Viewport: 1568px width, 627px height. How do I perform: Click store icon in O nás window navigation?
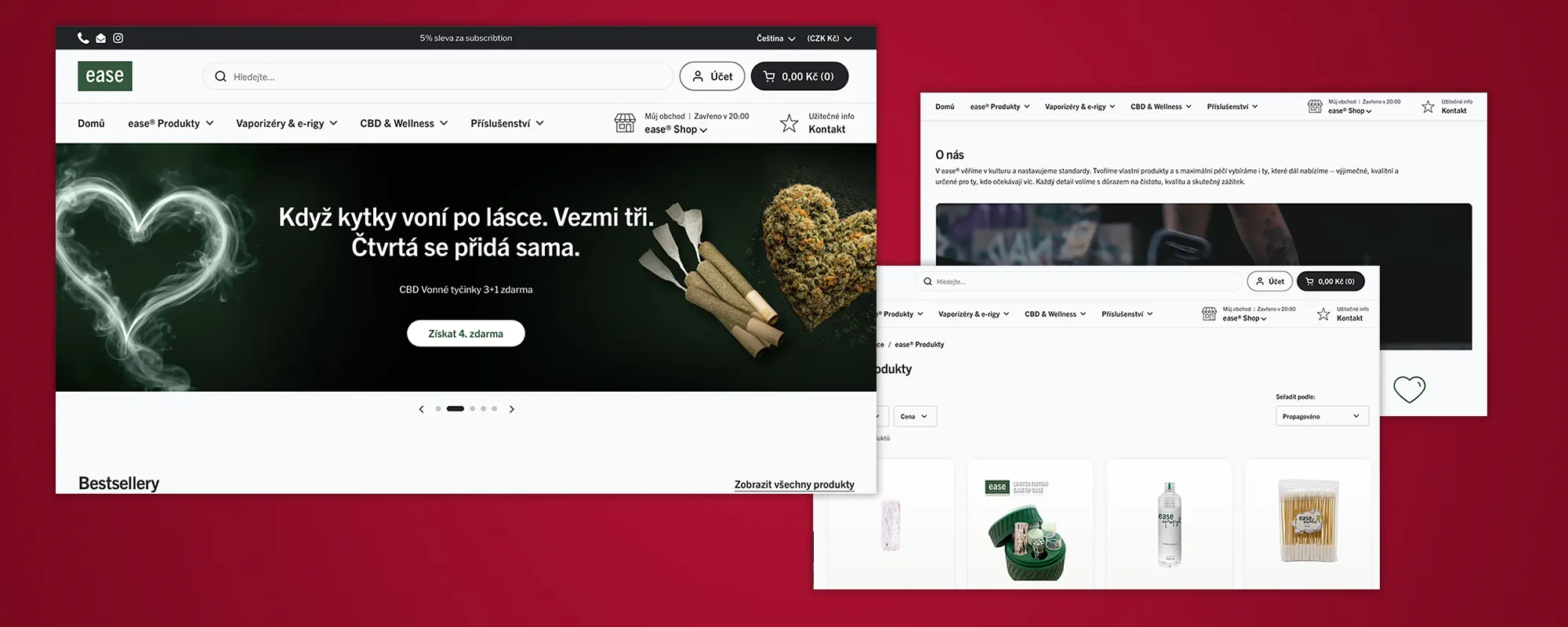1315,107
